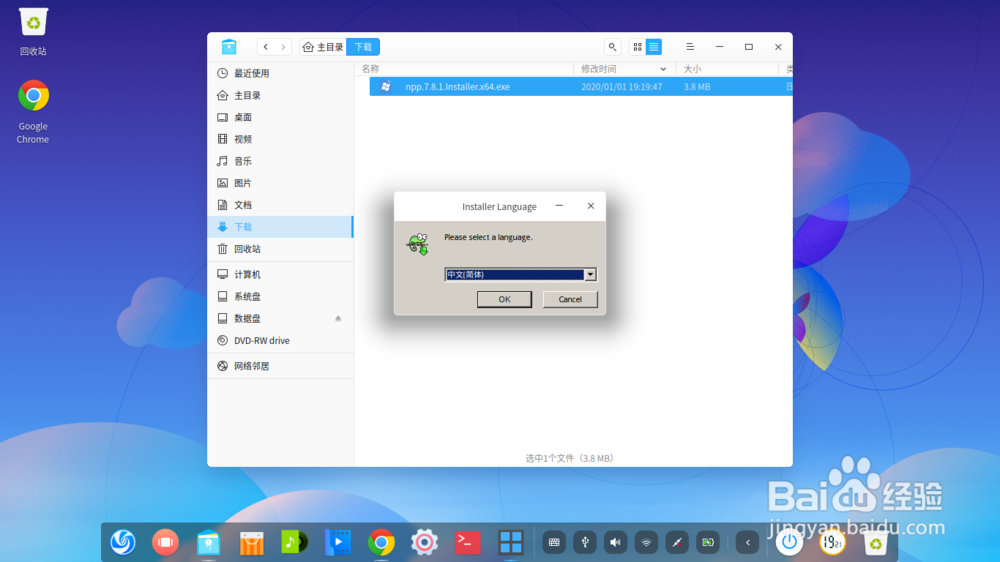The width and height of the screenshot is (1000, 562).
Task: Open 视频 in sidebar
Action: click(281, 139)
